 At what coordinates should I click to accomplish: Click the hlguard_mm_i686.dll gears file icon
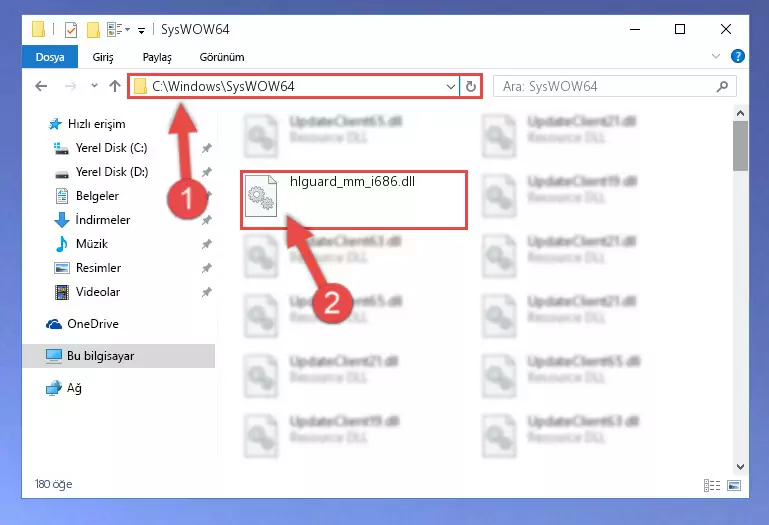(x=261, y=196)
